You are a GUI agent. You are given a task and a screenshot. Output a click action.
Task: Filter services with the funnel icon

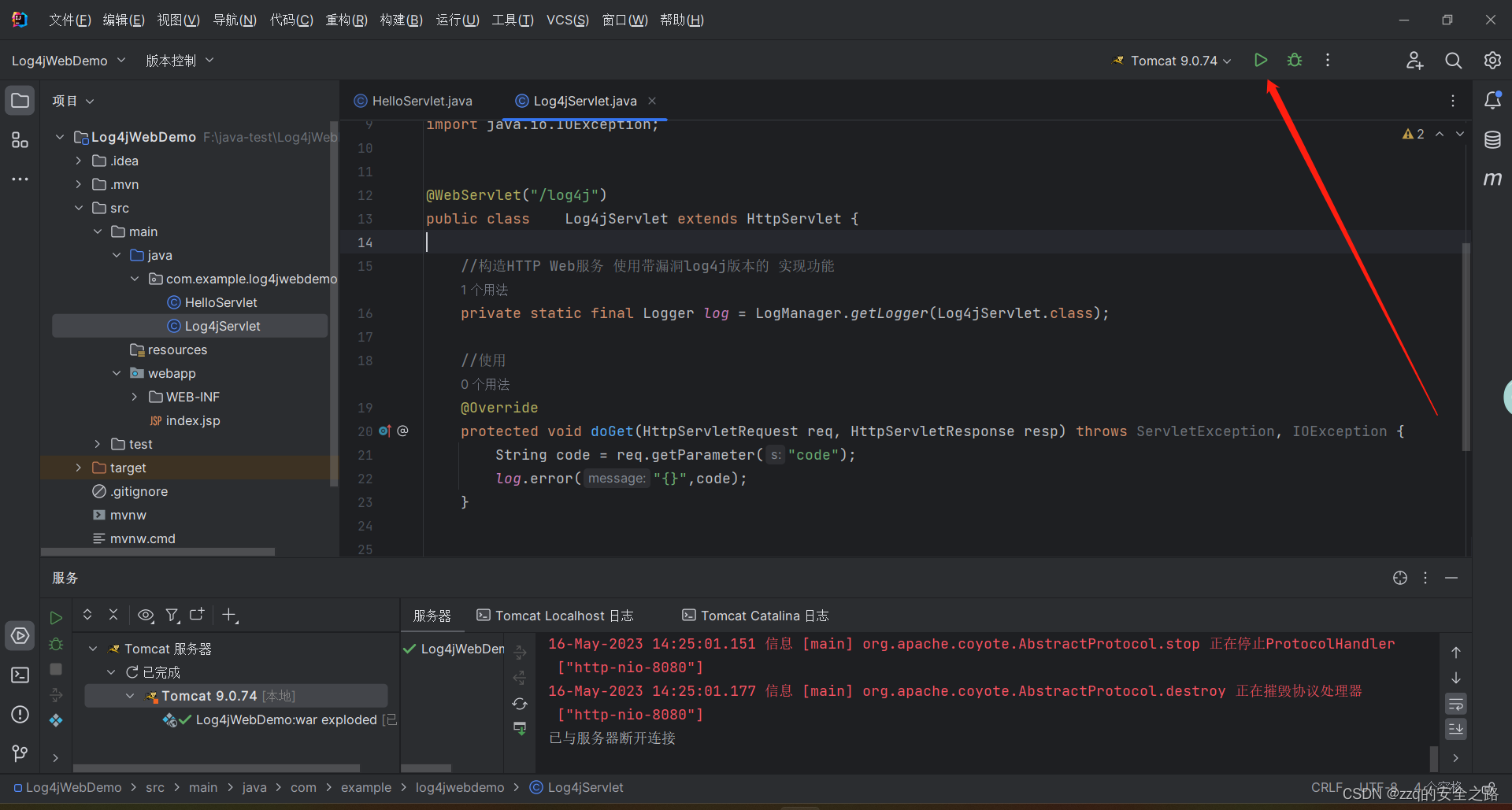[x=172, y=615]
